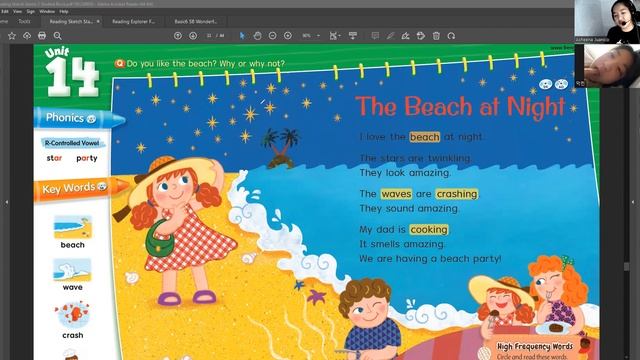Switch to the Basic6 SB Wonderf document tab

[196, 21]
